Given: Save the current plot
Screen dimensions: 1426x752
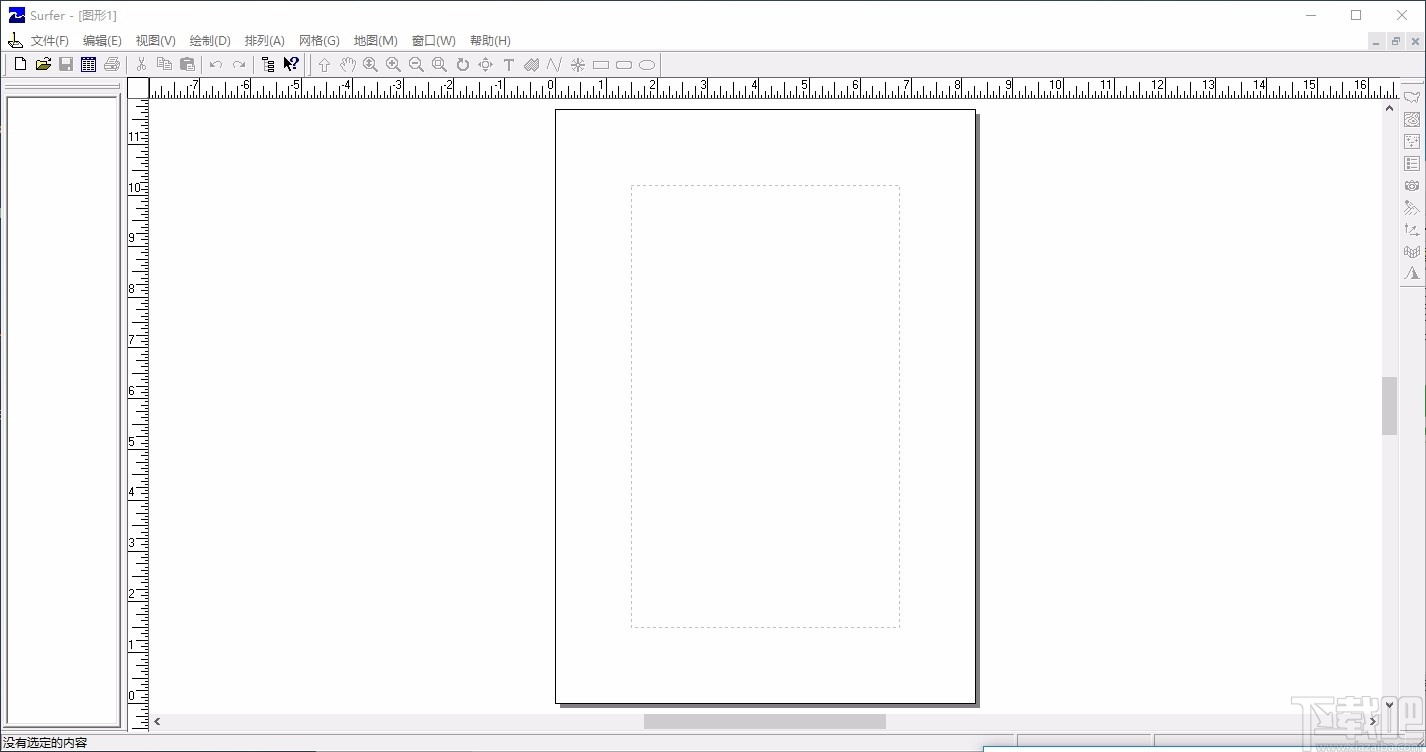Looking at the screenshot, I should click(x=66, y=64).
